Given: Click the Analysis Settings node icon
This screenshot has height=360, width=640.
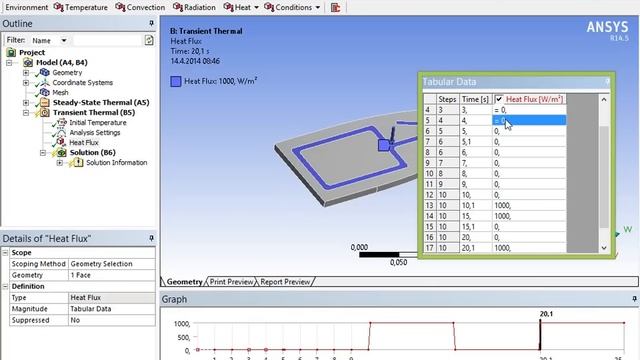Looking at the screenshot, I should pyautogui.click(x=61, y=132).
